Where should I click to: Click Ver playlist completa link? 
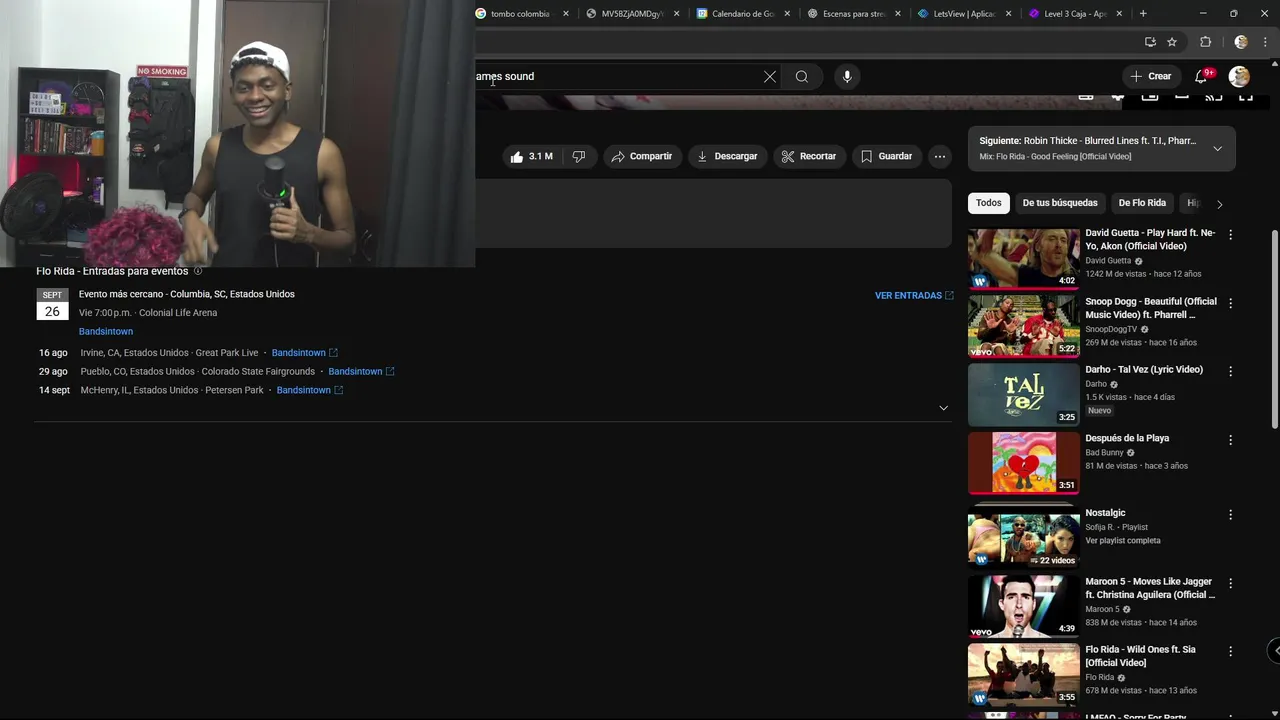click(x=1123, y=541)
